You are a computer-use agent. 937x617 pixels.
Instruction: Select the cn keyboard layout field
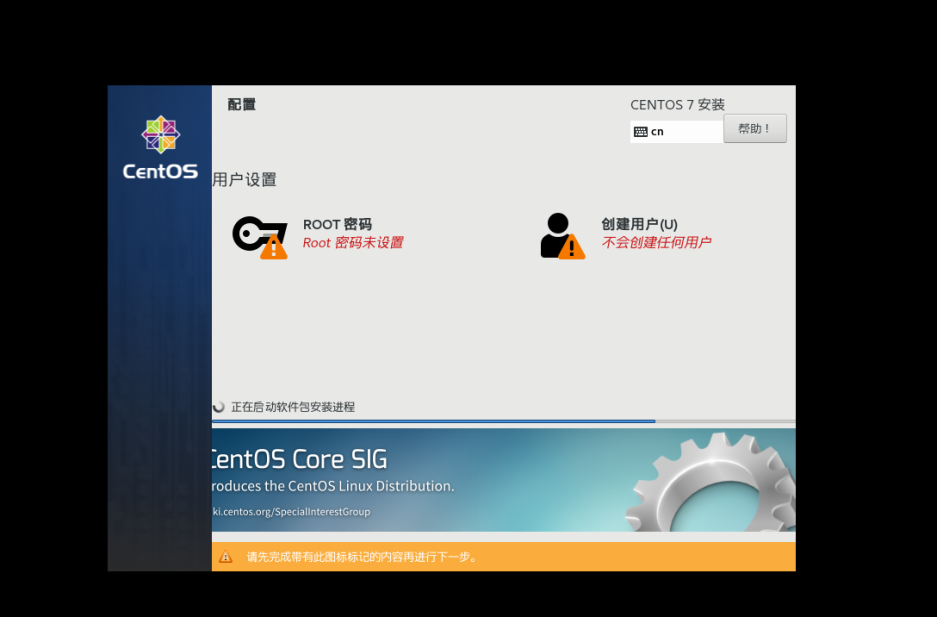tap(676, 132)
